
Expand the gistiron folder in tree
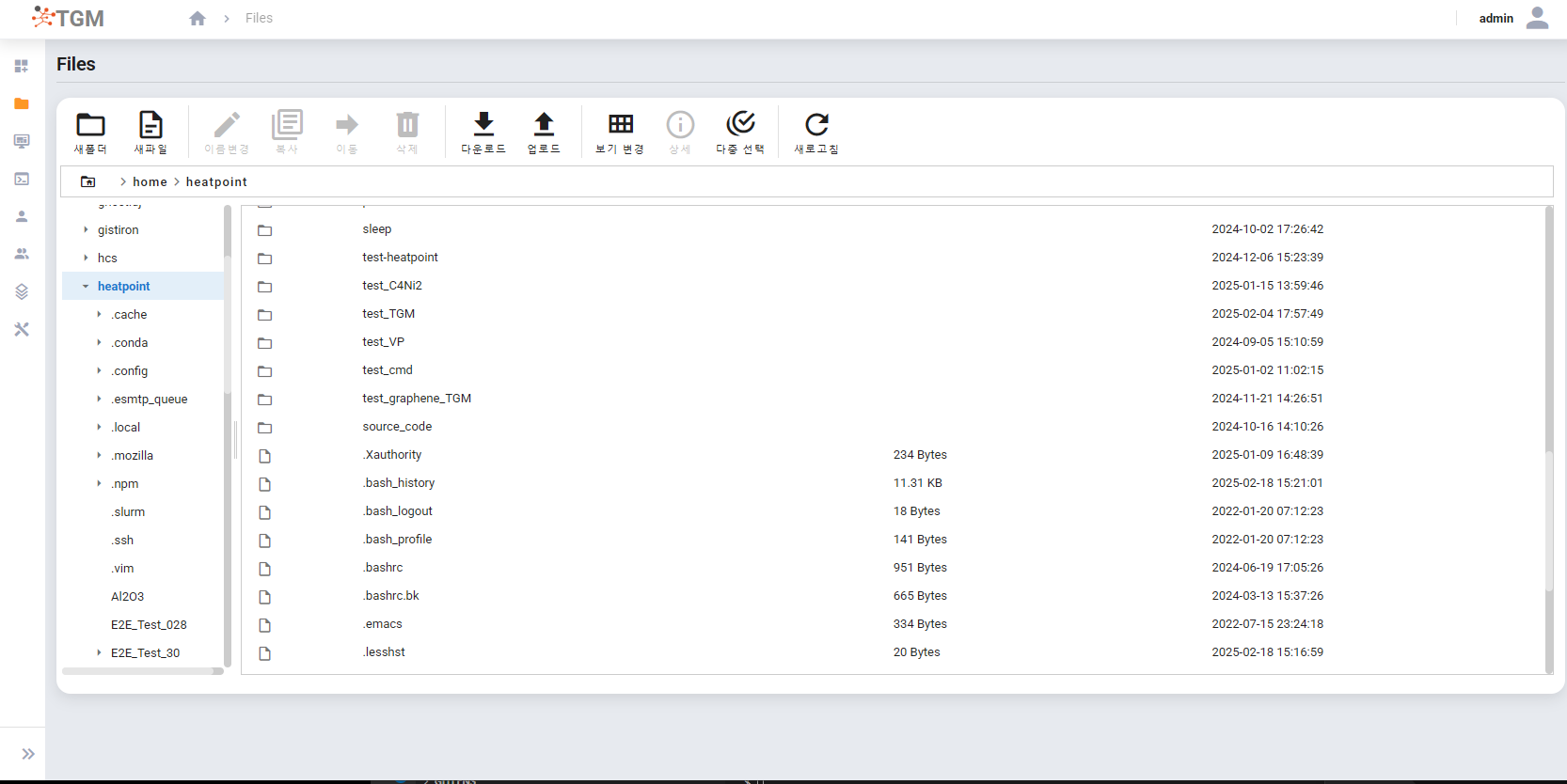[x=86, y=230]
